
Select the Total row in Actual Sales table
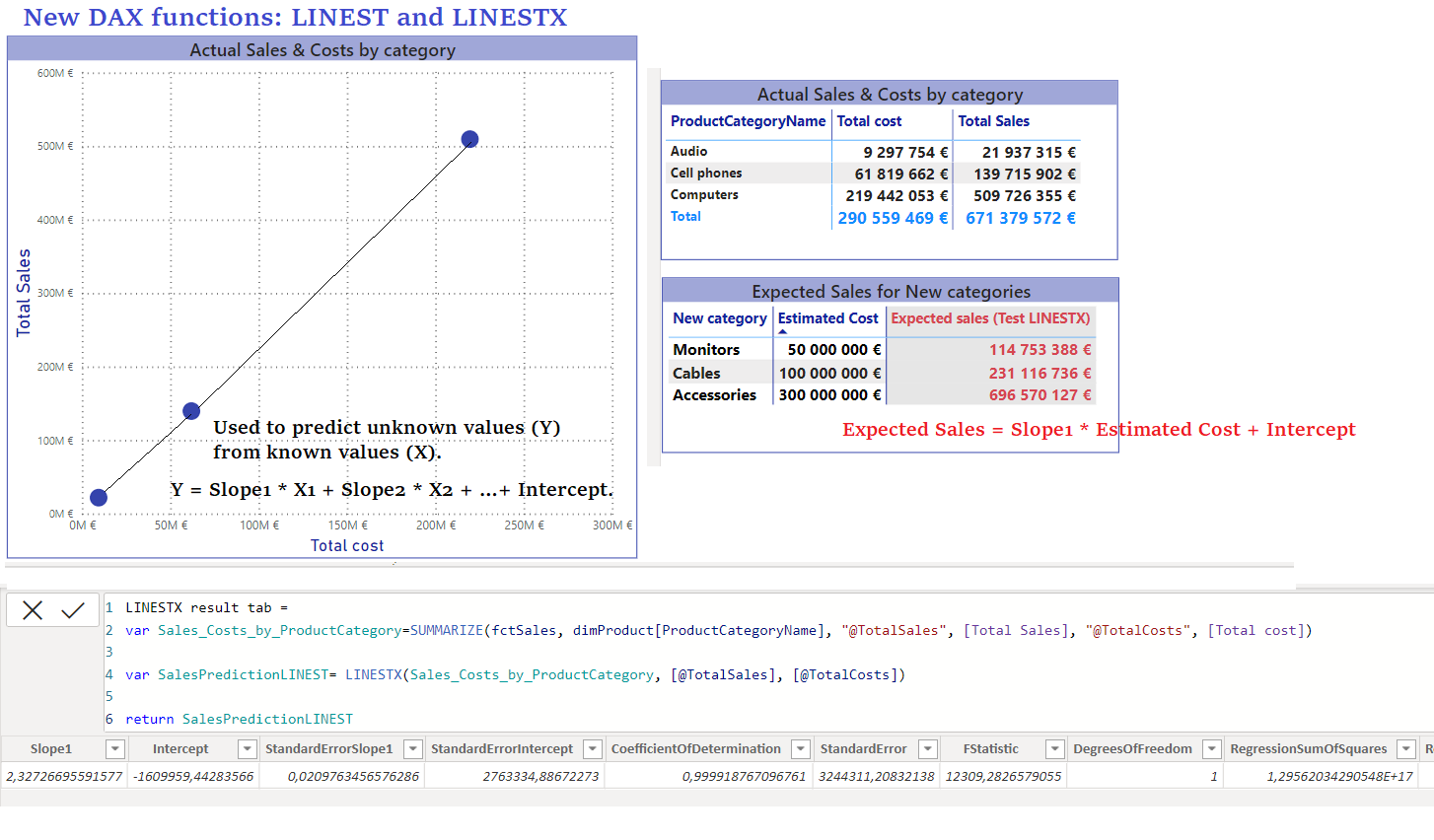(685, 216)
